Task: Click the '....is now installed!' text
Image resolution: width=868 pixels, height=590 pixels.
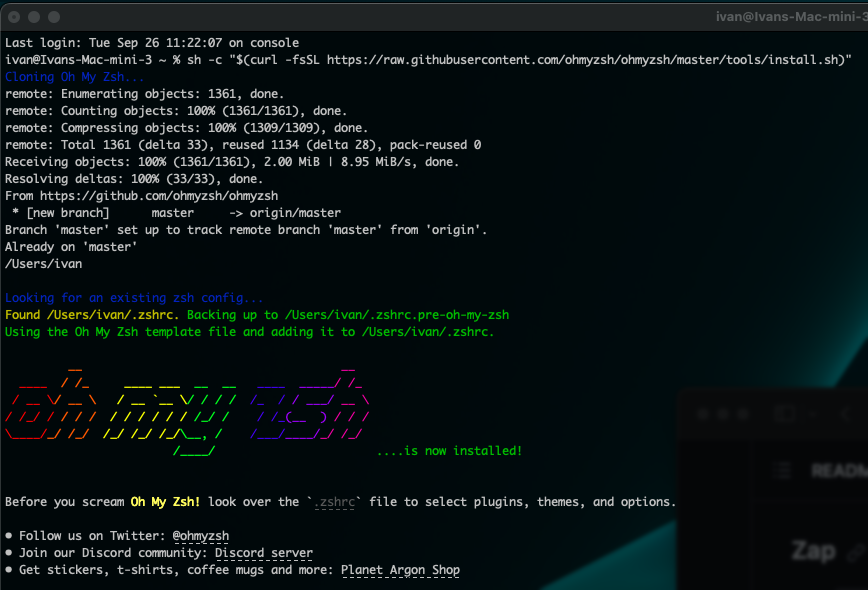Action: pyautogui.click(x=449, y=451)
